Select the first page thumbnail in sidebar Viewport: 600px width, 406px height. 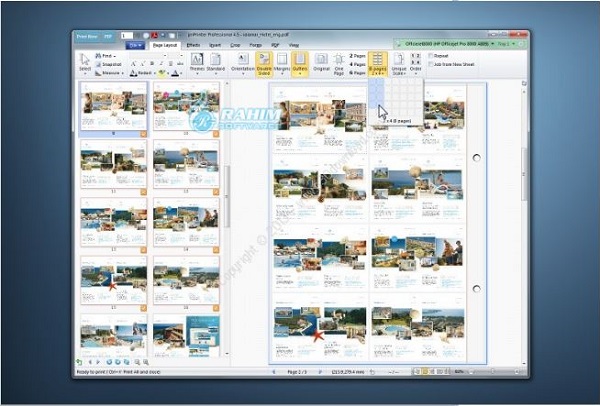point(114,105)
